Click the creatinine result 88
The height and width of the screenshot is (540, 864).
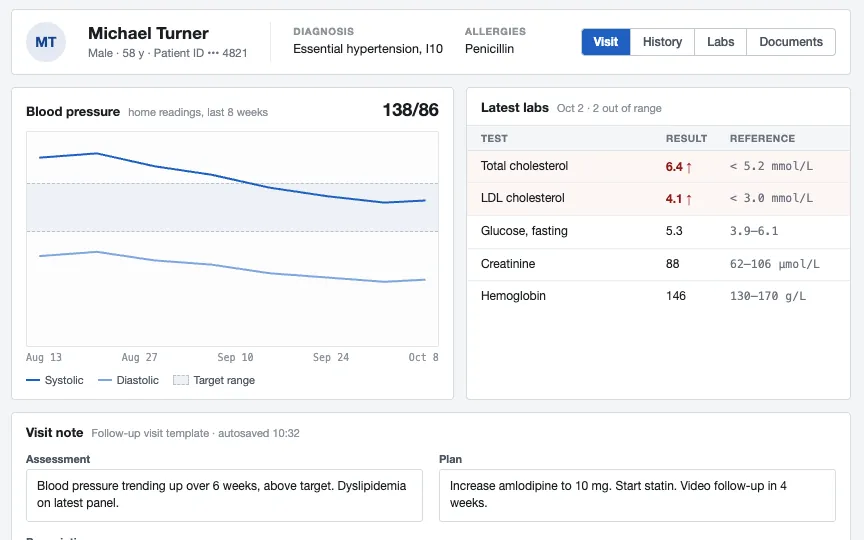pos(672,264)
